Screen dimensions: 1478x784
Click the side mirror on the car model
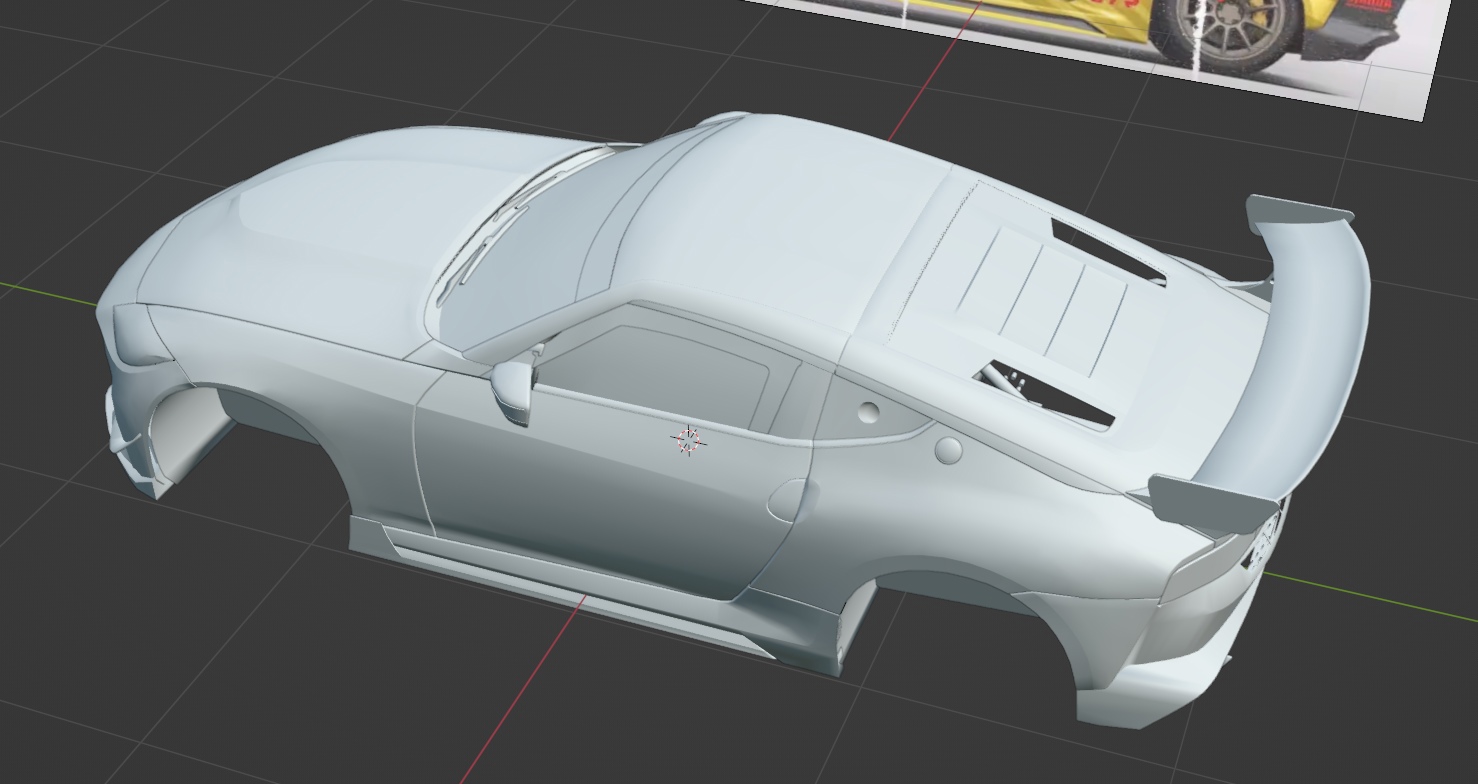click(512, 390)
